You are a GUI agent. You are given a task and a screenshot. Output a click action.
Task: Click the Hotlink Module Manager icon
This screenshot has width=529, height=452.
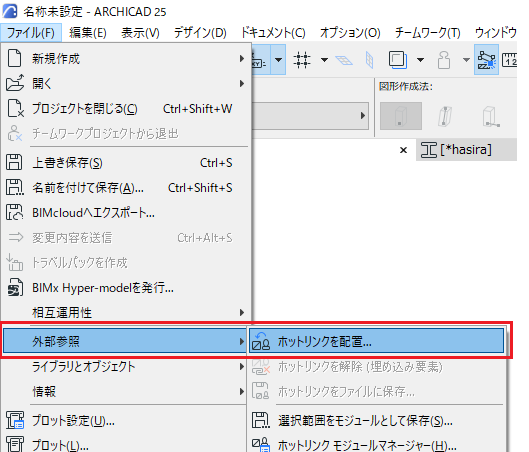tap(261, 445)
